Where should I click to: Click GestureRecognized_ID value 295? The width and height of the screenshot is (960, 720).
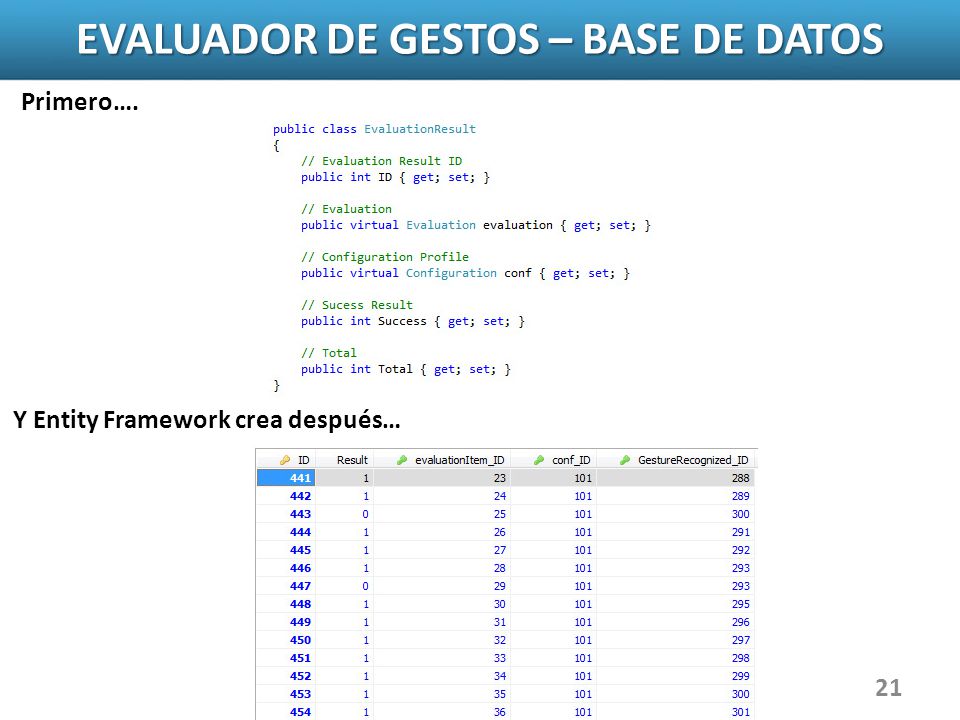tap(740, 604)
